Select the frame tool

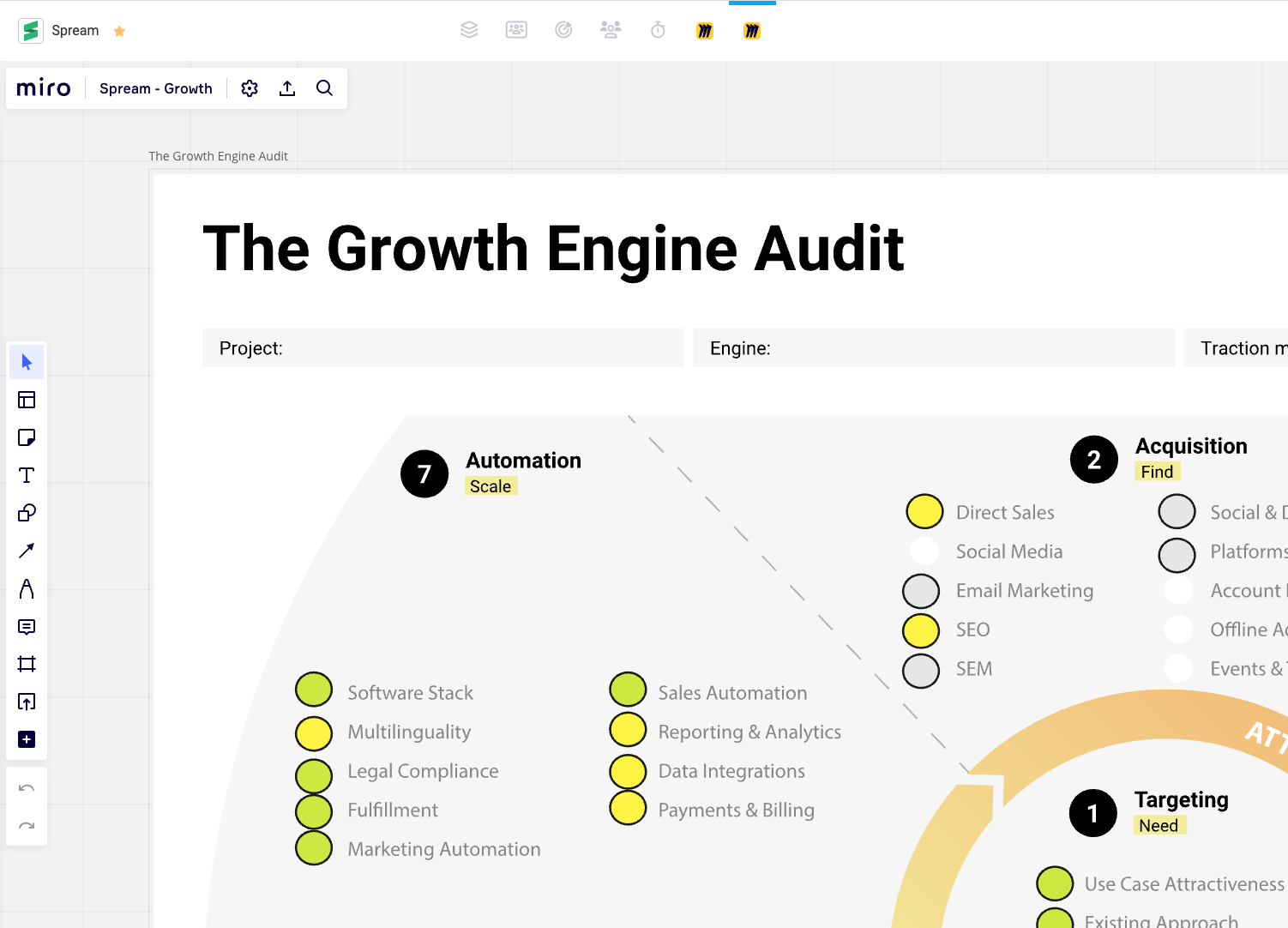coord(27,664)
